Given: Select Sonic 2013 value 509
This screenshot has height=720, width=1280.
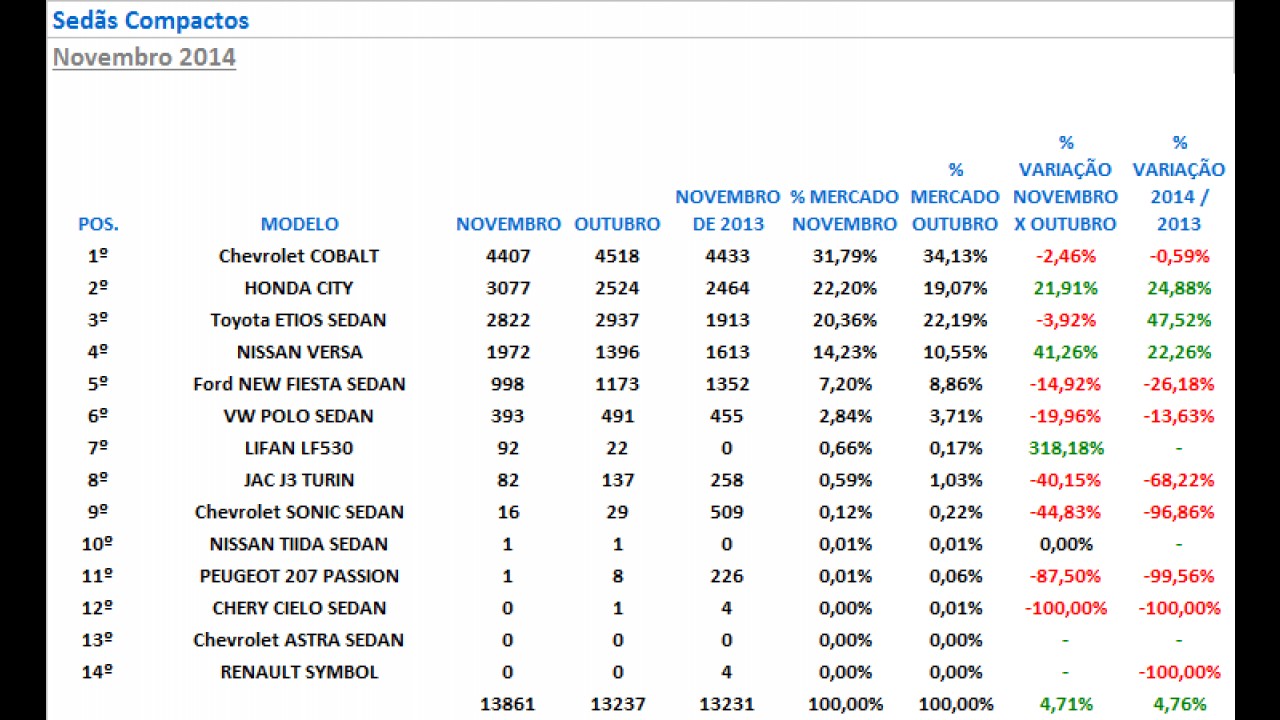Looking at the screenshot, I should (x=727, y=512).
